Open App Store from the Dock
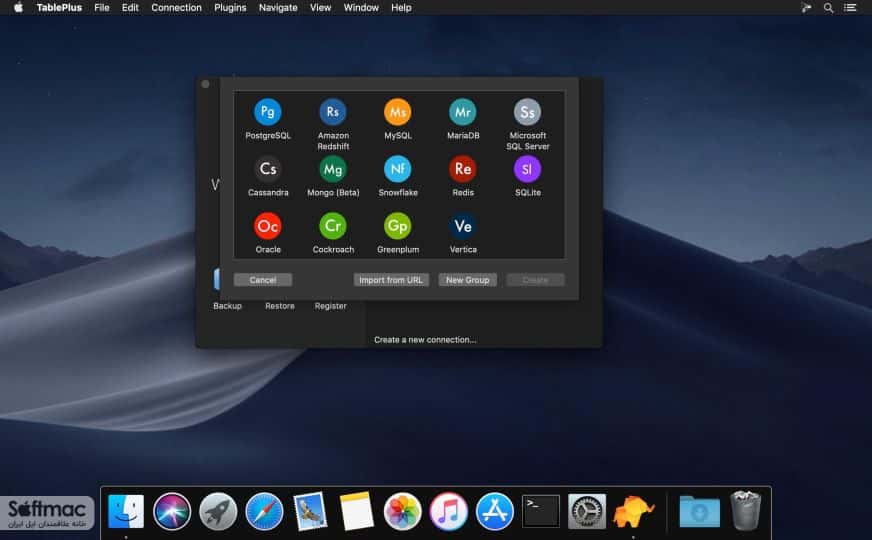This screenshot has height=540, width=872. (494, 511)
